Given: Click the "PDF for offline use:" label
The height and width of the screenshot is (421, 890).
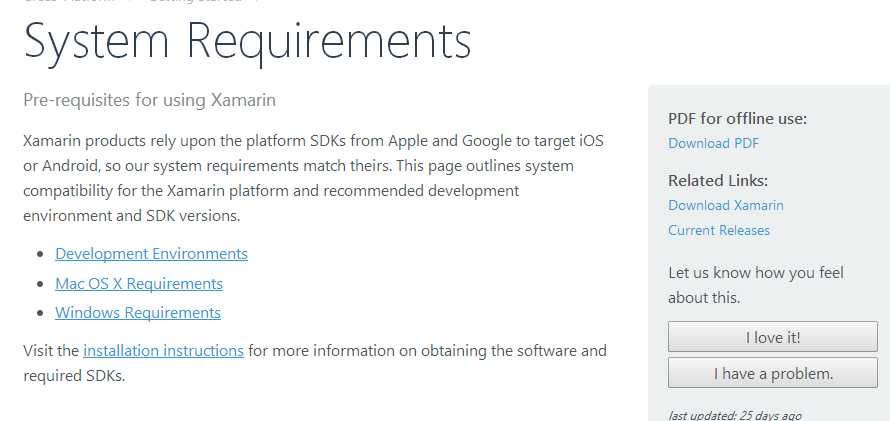Looking at the screenshot, I should pos(737,119).
